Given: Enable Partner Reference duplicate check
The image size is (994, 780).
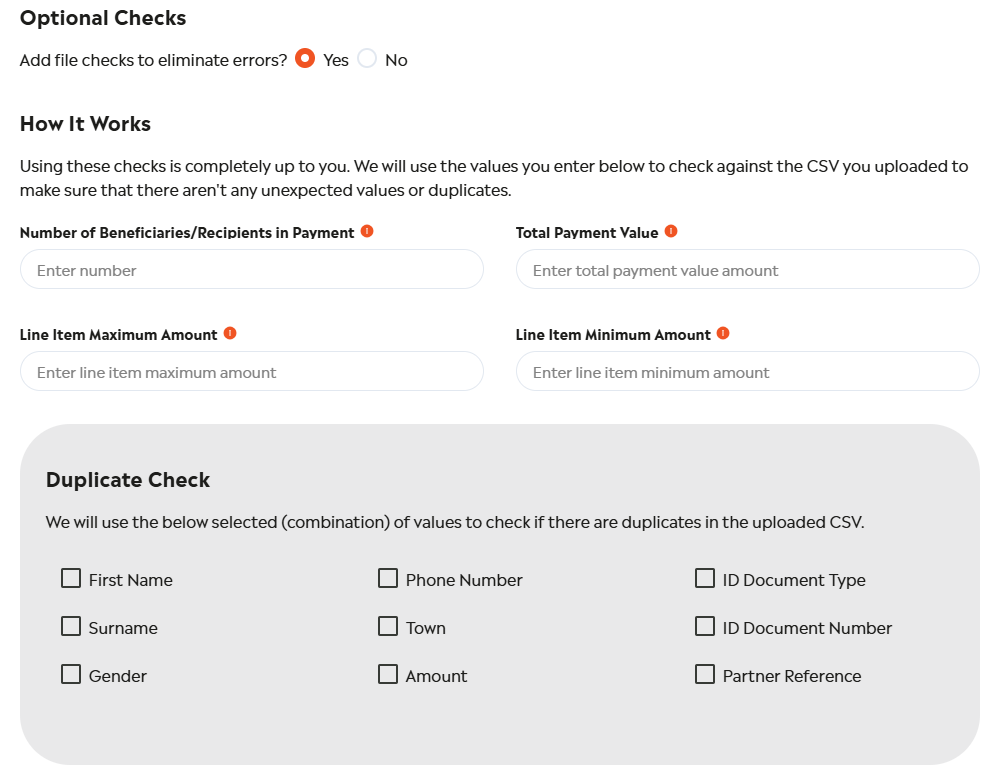Looking at the screenshot, I should click(x=705, y=675).
